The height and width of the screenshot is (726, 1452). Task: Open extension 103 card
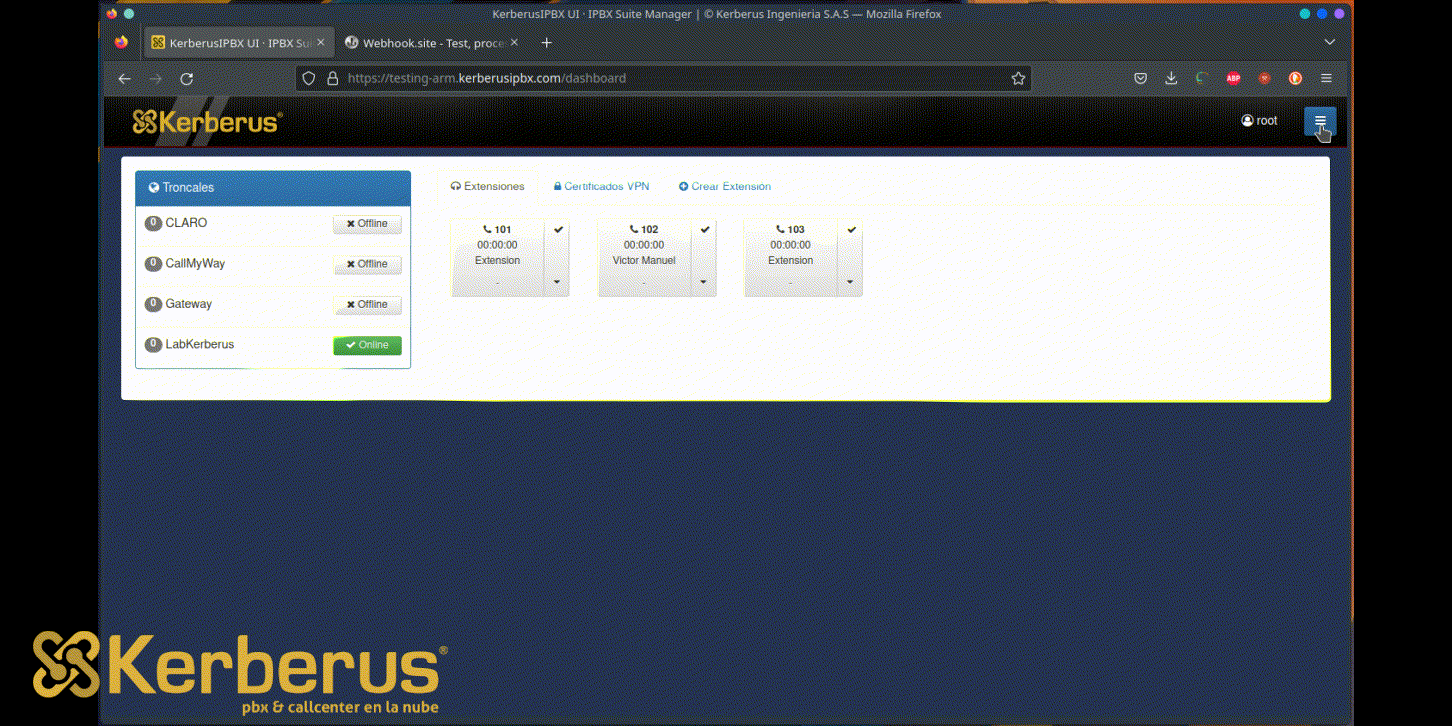pos(790,257)
